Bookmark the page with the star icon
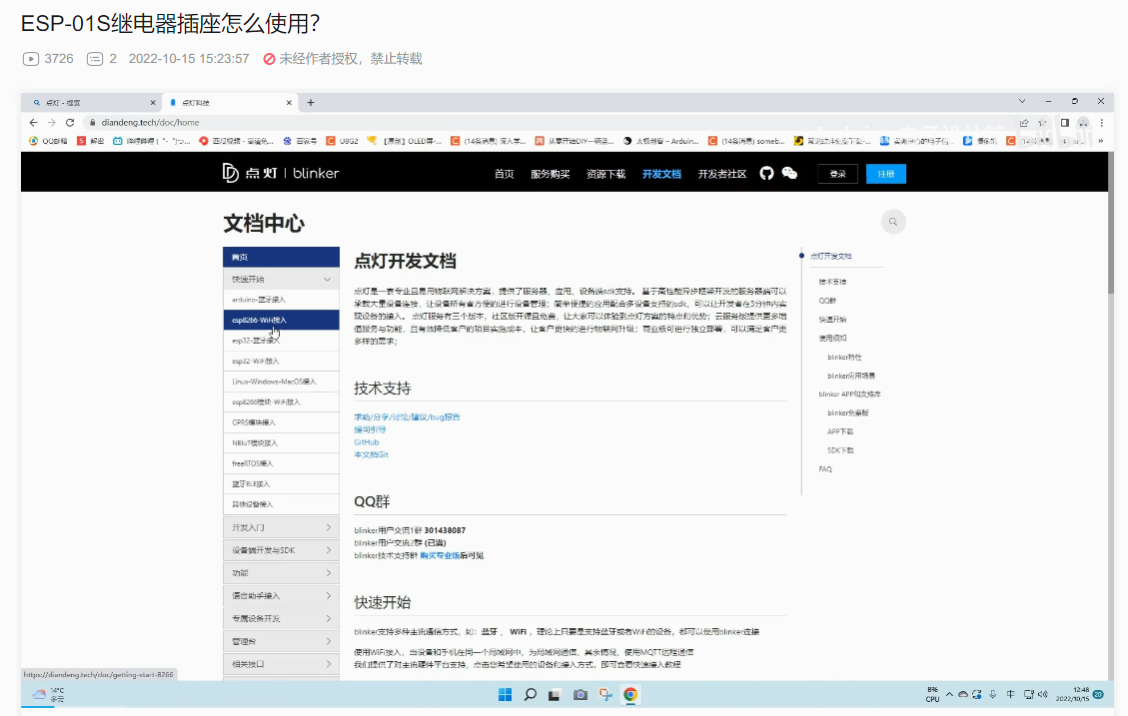The height and width of the screenshot is (716, 1128). (1042, 123)
